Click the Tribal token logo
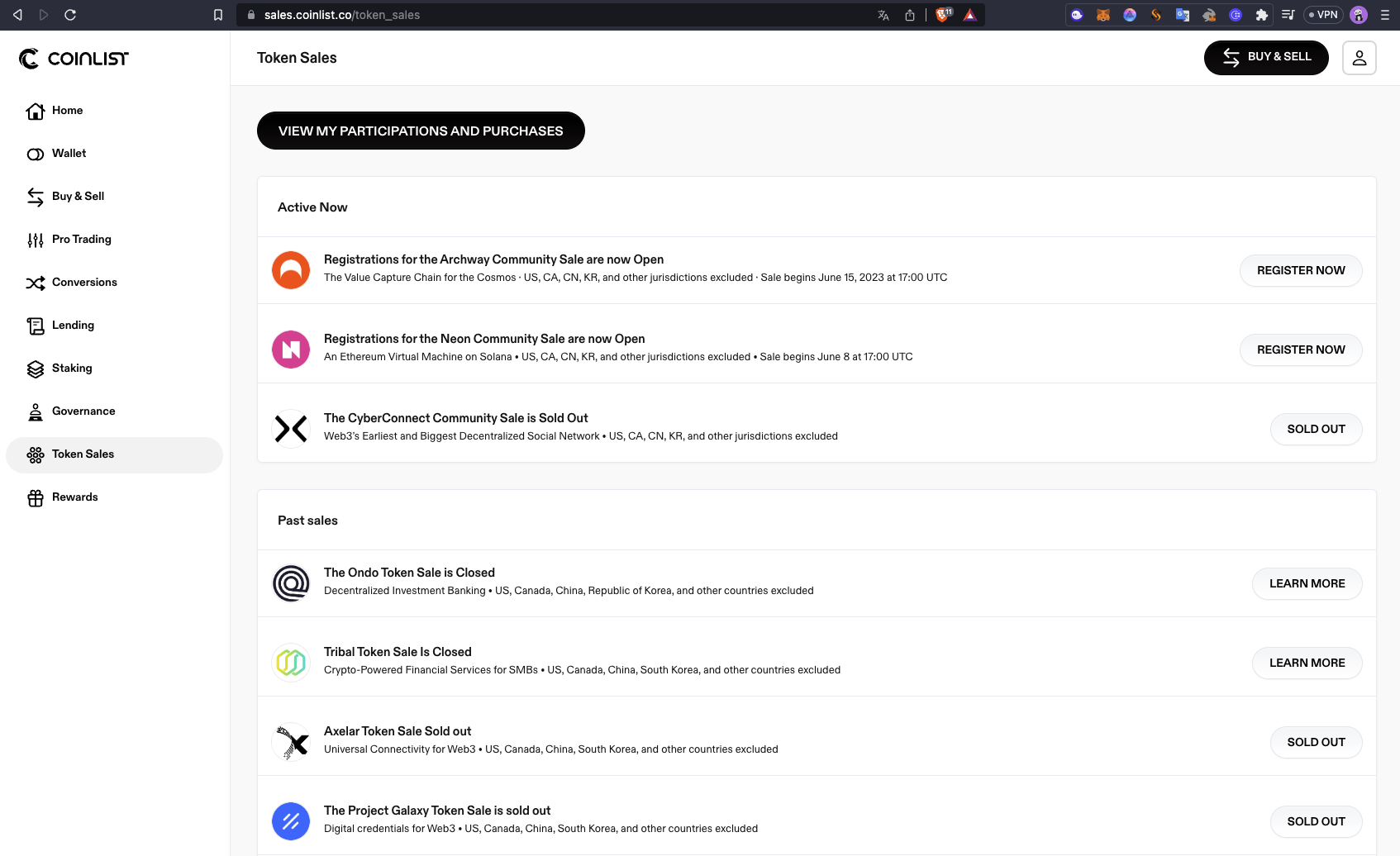1400x856 pixels. point(291,663)
